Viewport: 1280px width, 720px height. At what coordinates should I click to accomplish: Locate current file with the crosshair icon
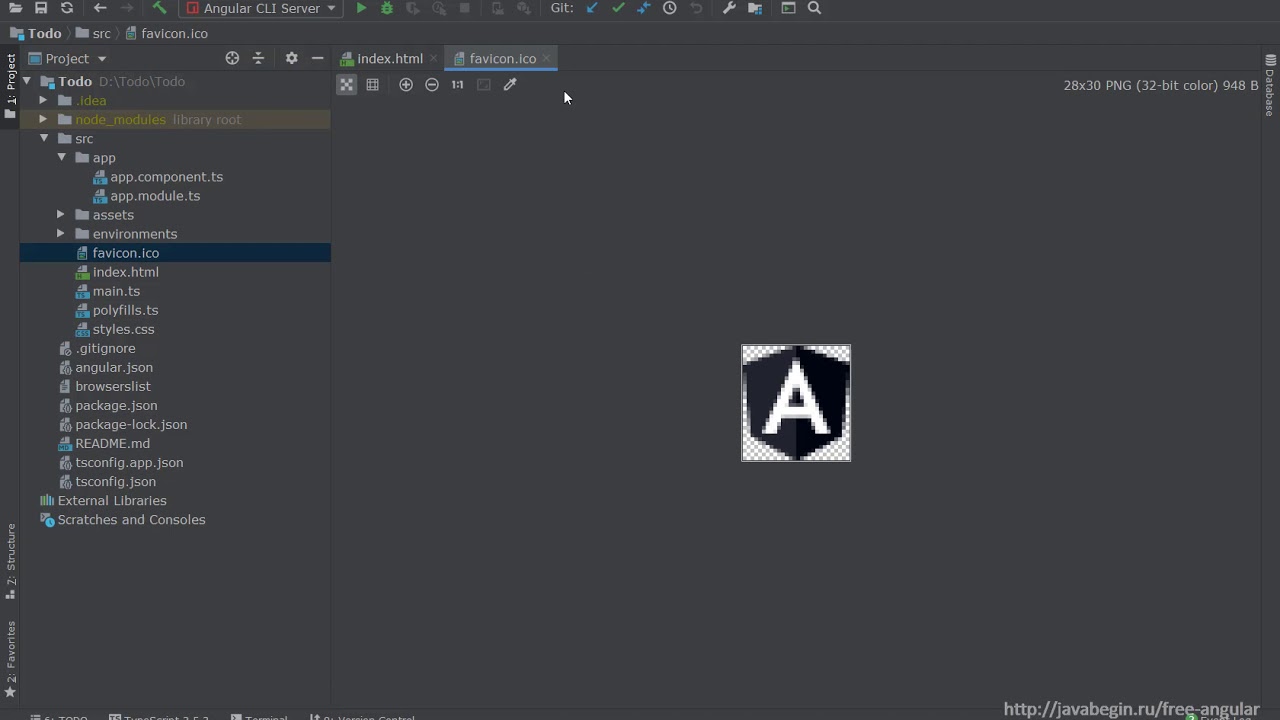232,58
